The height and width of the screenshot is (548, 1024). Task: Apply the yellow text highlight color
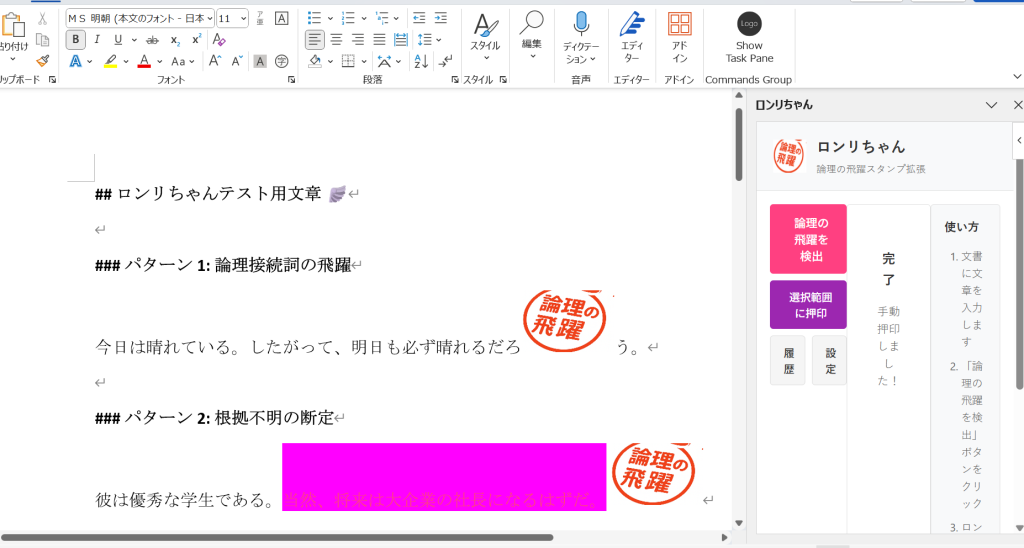click(x=110, y=61)
